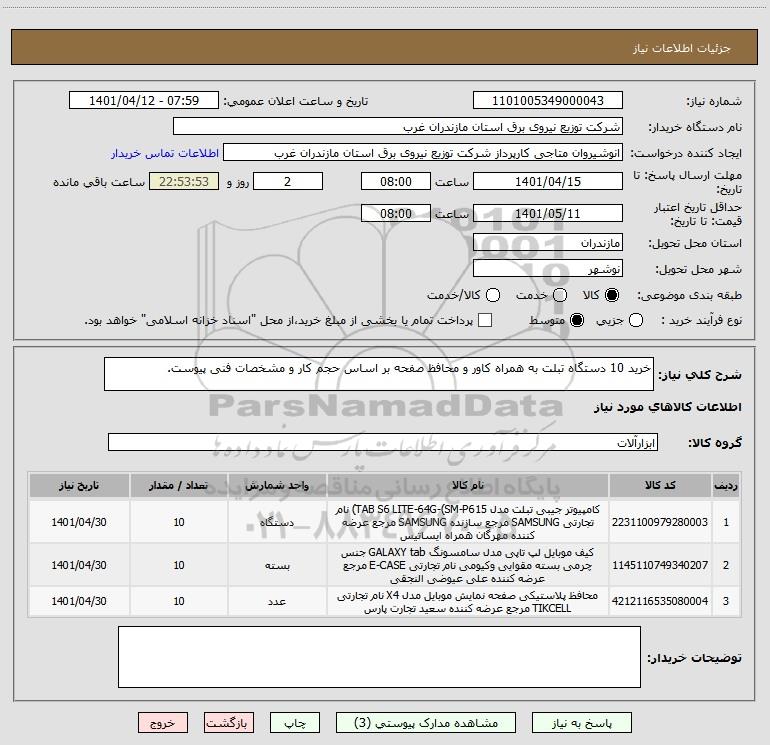
Task: Click unit دستگاه in row 1
Action: point(277,523)
